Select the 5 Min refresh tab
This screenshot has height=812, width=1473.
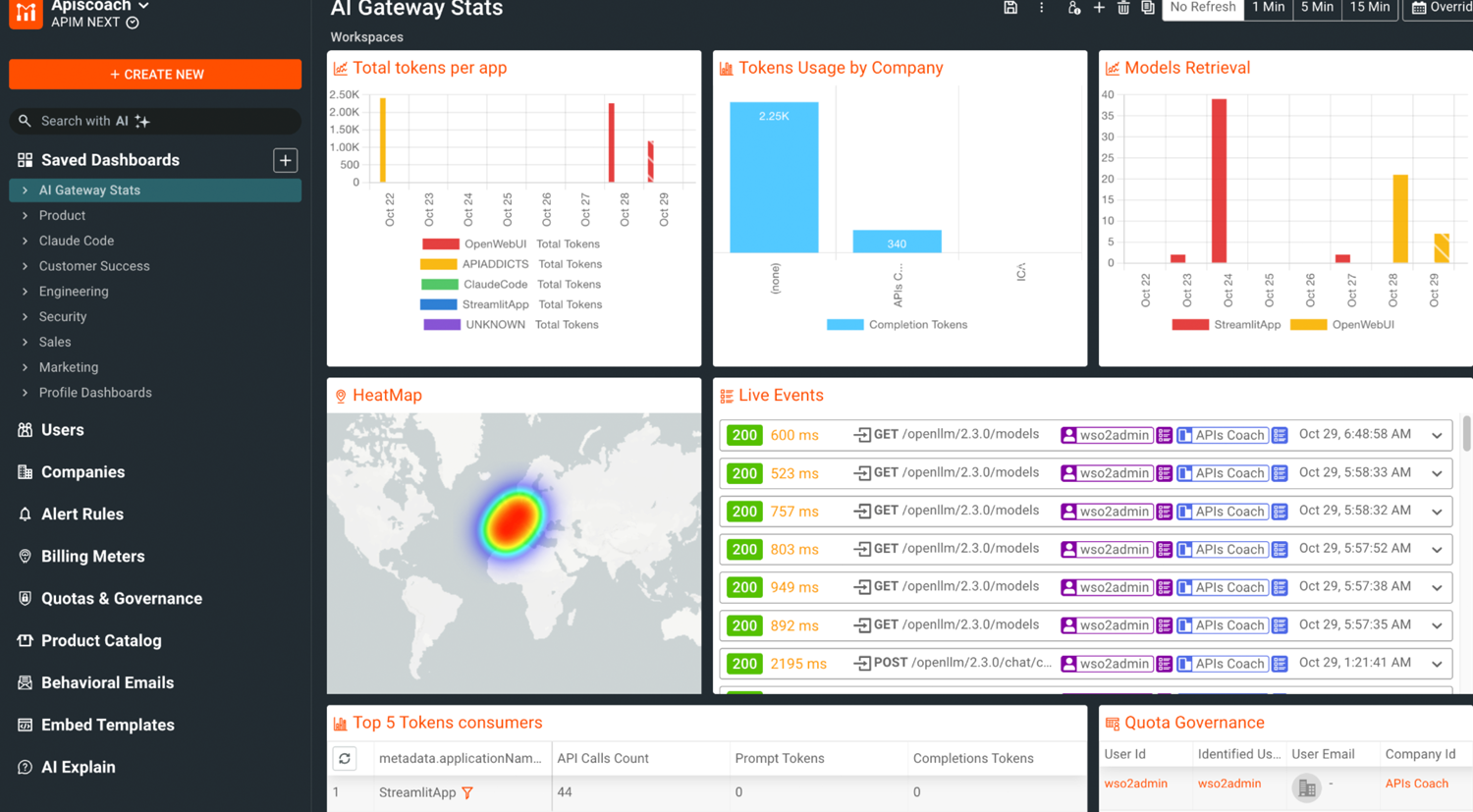tap(1316, 8)
